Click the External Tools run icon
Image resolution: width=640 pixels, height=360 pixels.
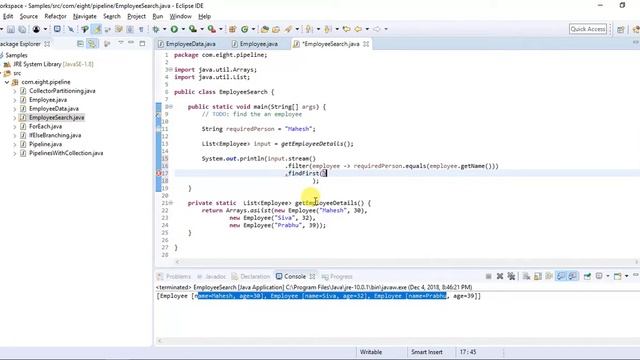pos(211,29)
